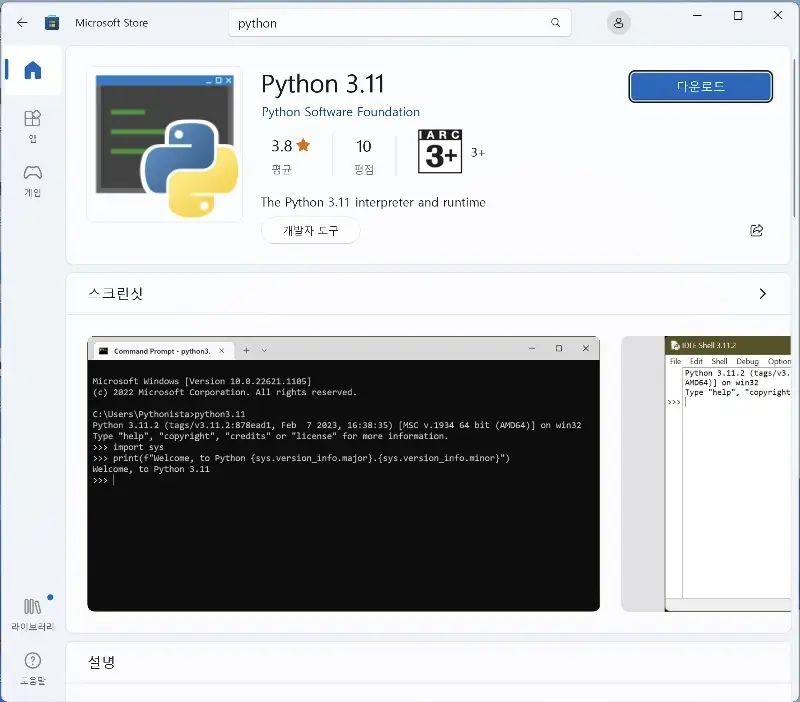Image resolution: width=800 pixels, height=702 pixels.
Task: Click the back arrow in title bar
Action: click(22, 22)
